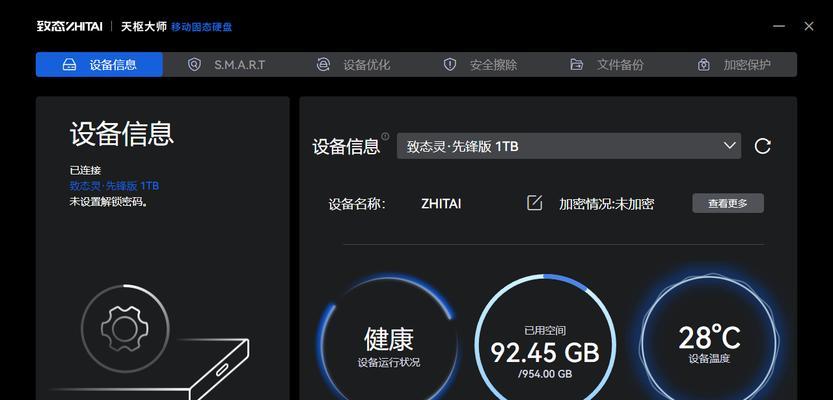Click the 致态 ZHITAI logo
The width and height of the screenshot is (833, 400).
tap(70, 26)
